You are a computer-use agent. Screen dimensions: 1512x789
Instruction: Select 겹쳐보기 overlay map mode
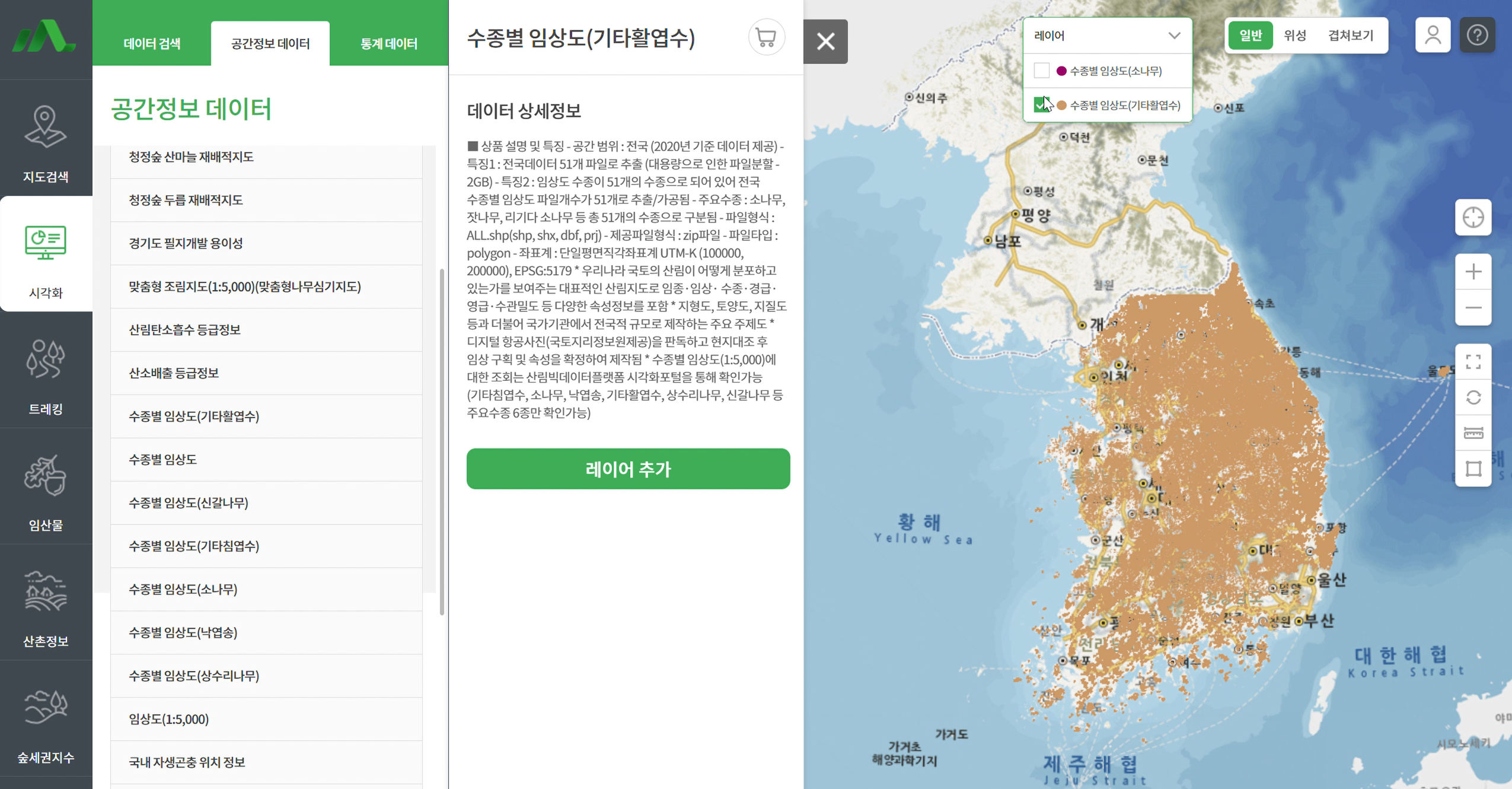(x=1350, y=36)
